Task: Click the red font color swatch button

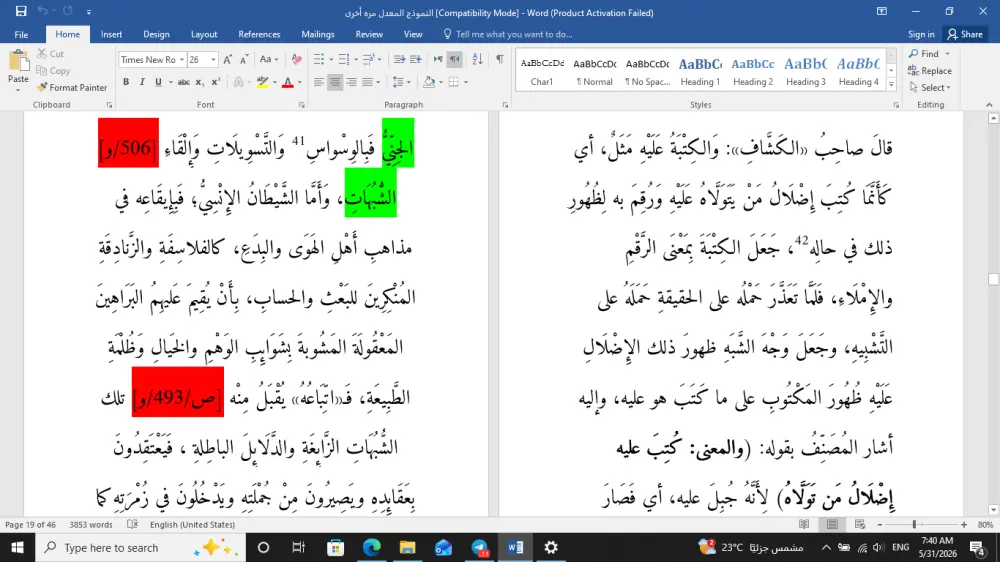Action: point(288,82)
